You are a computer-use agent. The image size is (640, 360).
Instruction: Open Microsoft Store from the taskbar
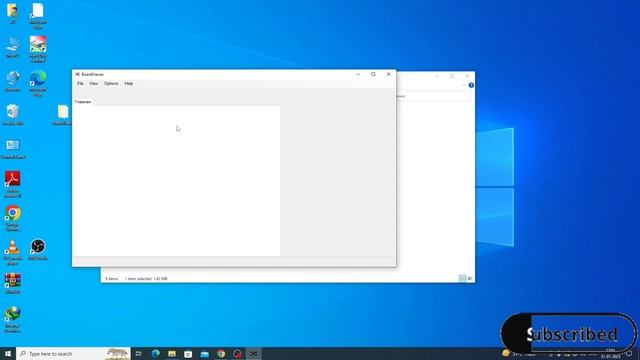coord(188,353)
